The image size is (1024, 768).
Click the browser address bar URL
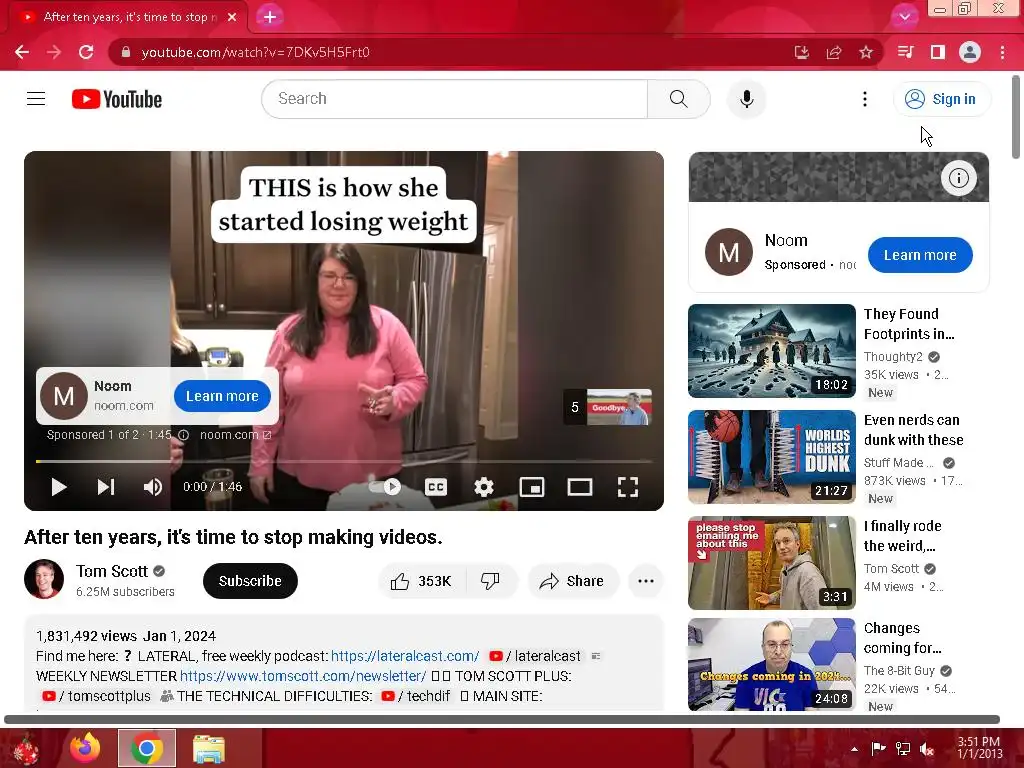(x=255, y=52)
